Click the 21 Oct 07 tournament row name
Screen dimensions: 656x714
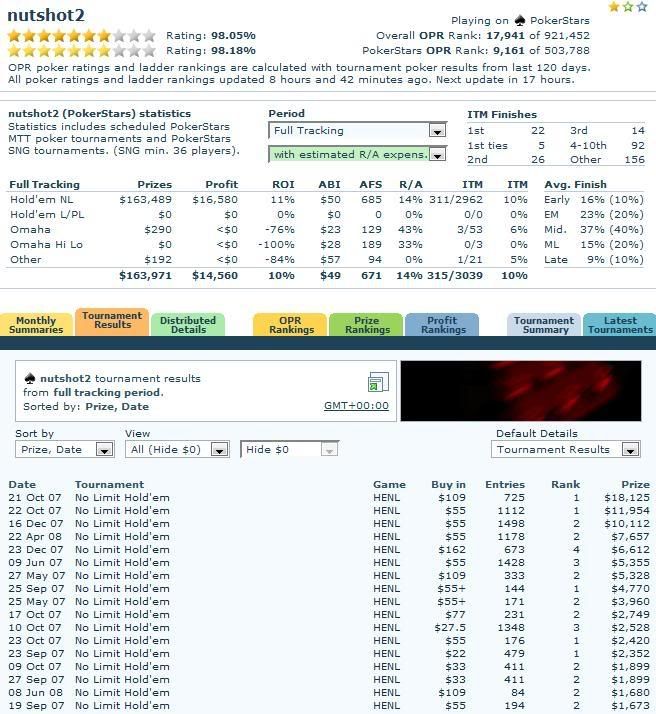click(x=122, y=498)
